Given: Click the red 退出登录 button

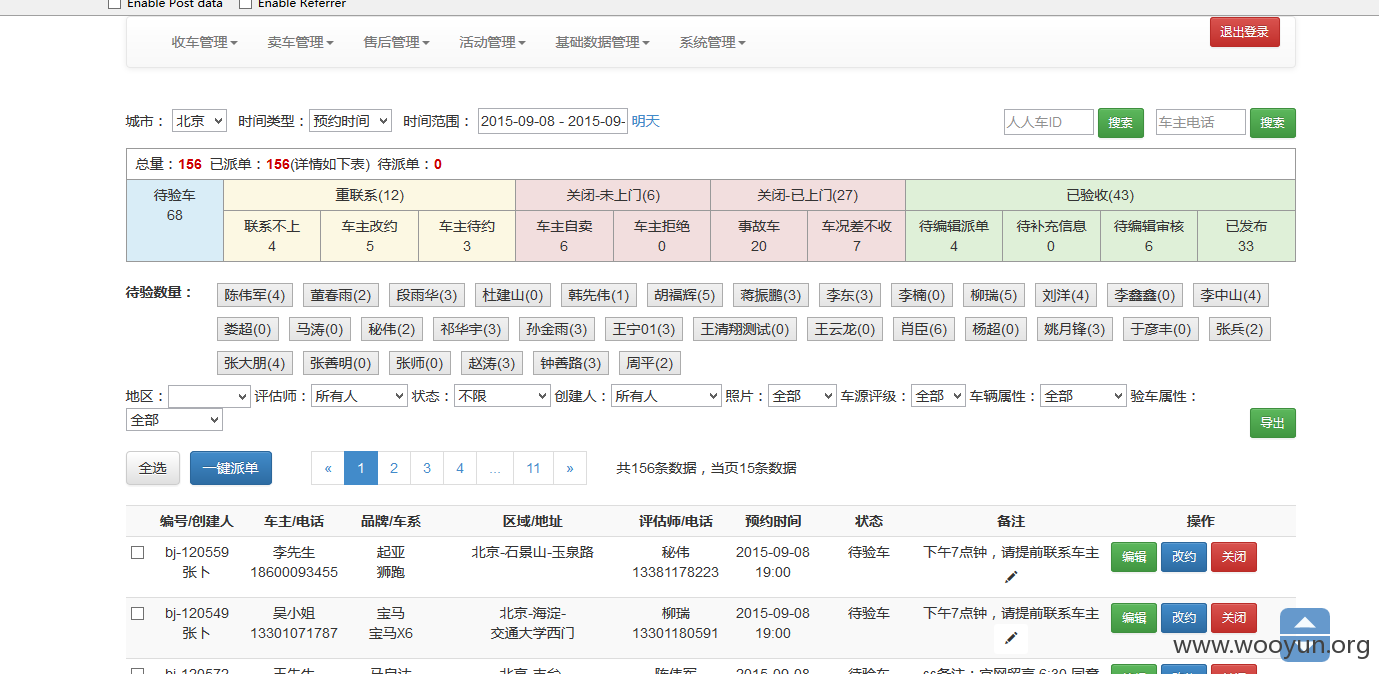Looking at the screenshot, I should click(x=1244, y=32).
